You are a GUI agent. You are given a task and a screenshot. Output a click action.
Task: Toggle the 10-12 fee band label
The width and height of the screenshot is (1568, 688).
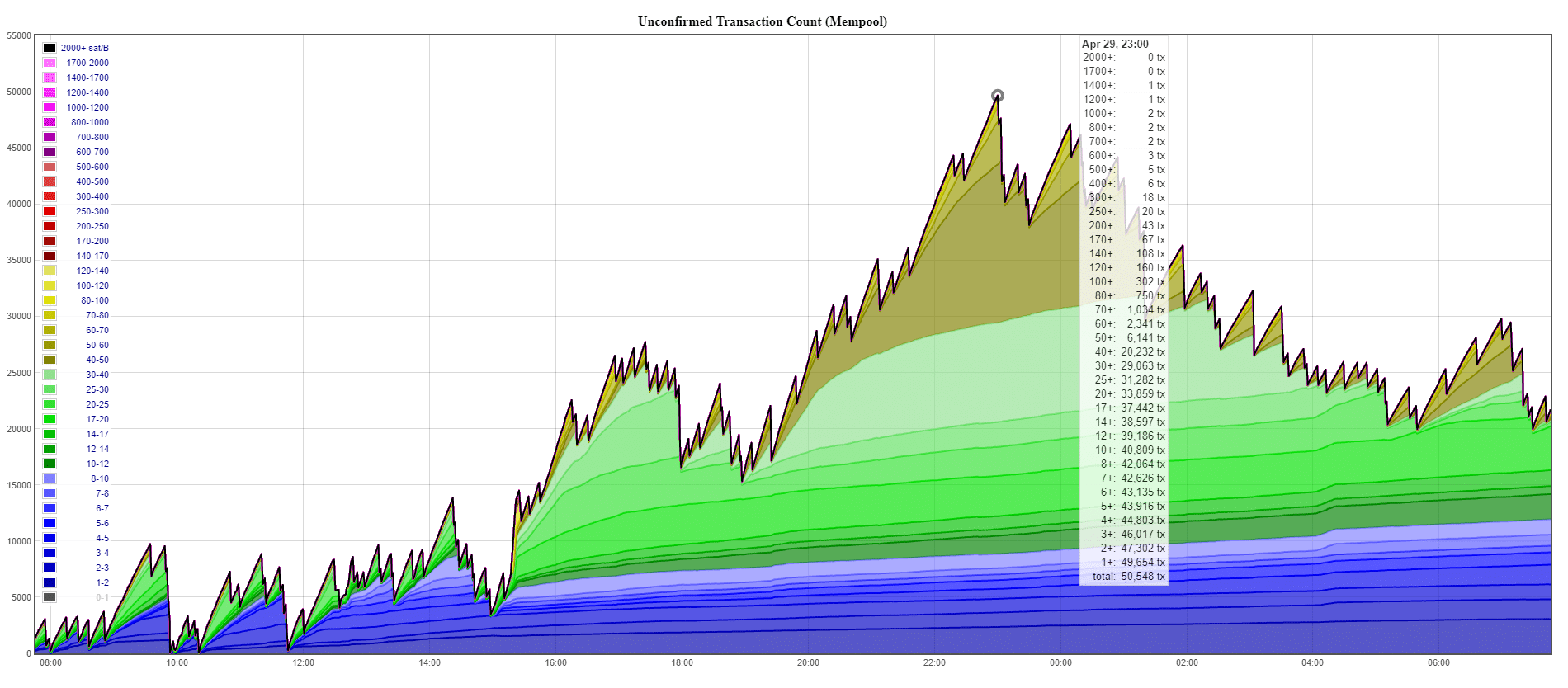(x=97, y=464)
